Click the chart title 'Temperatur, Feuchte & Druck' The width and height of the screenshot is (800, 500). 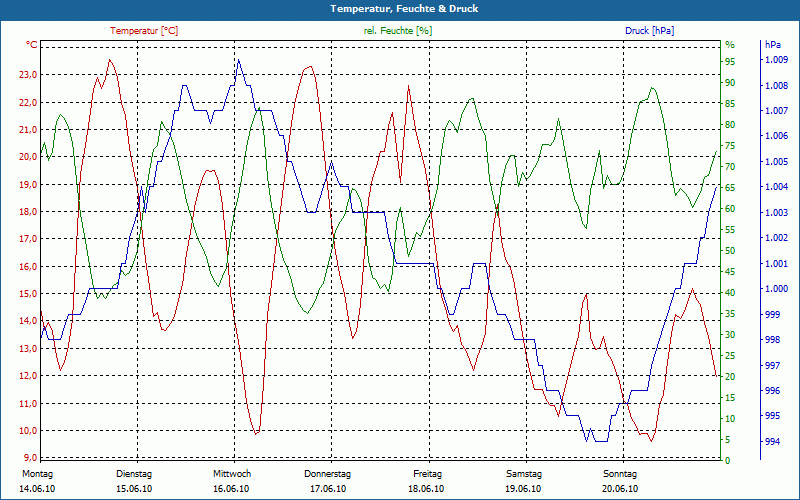pos(404,9)
